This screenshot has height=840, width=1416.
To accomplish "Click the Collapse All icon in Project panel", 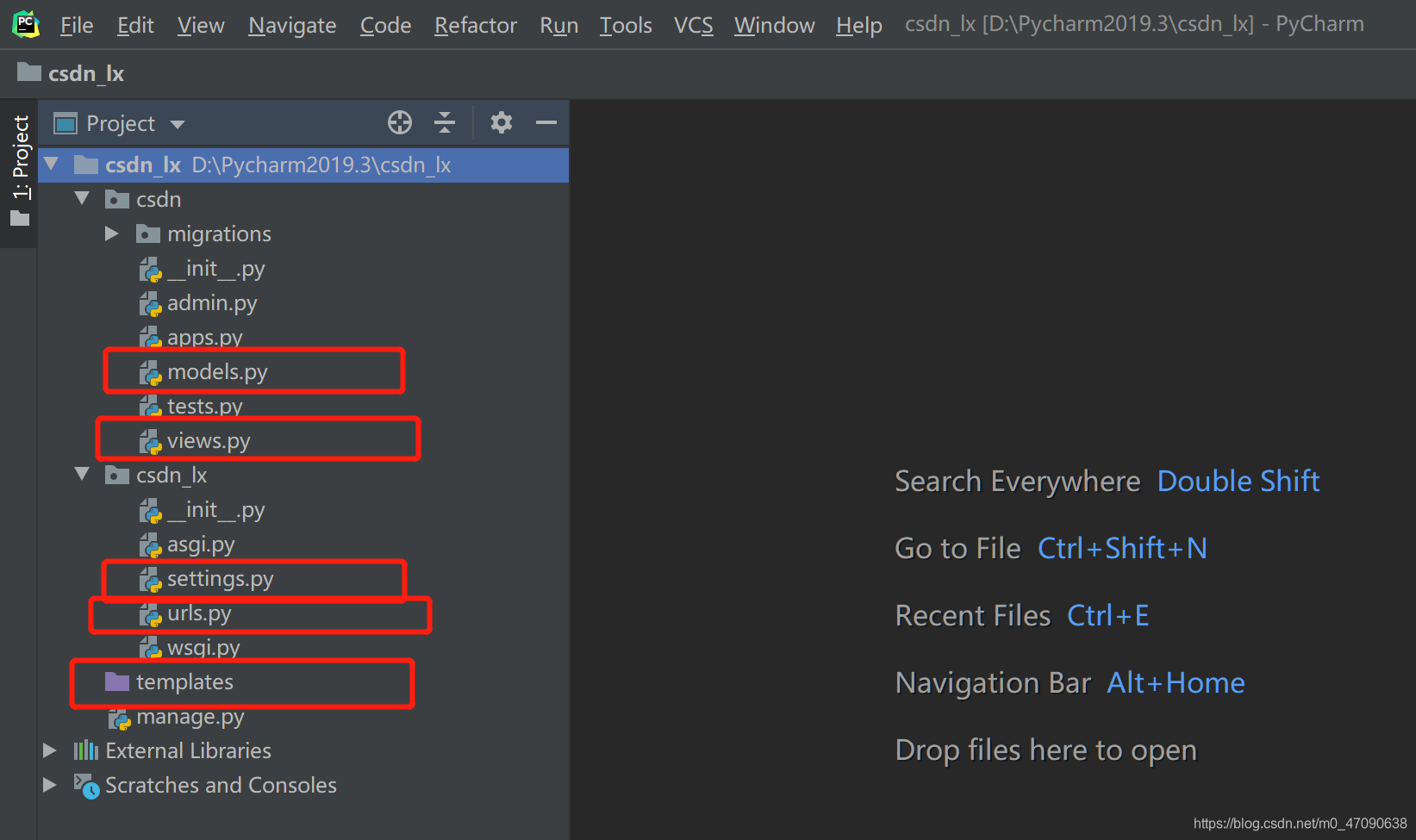I will point(445,122).
